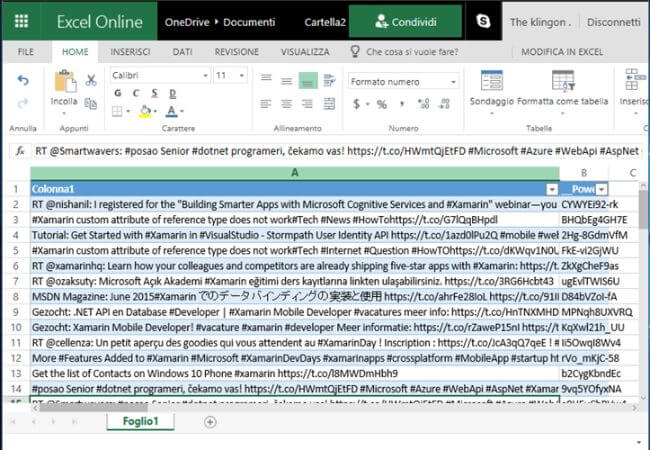Viewport: 650px width, 450px height.
Task: Apply percent number format
Action: coord(382,104)
